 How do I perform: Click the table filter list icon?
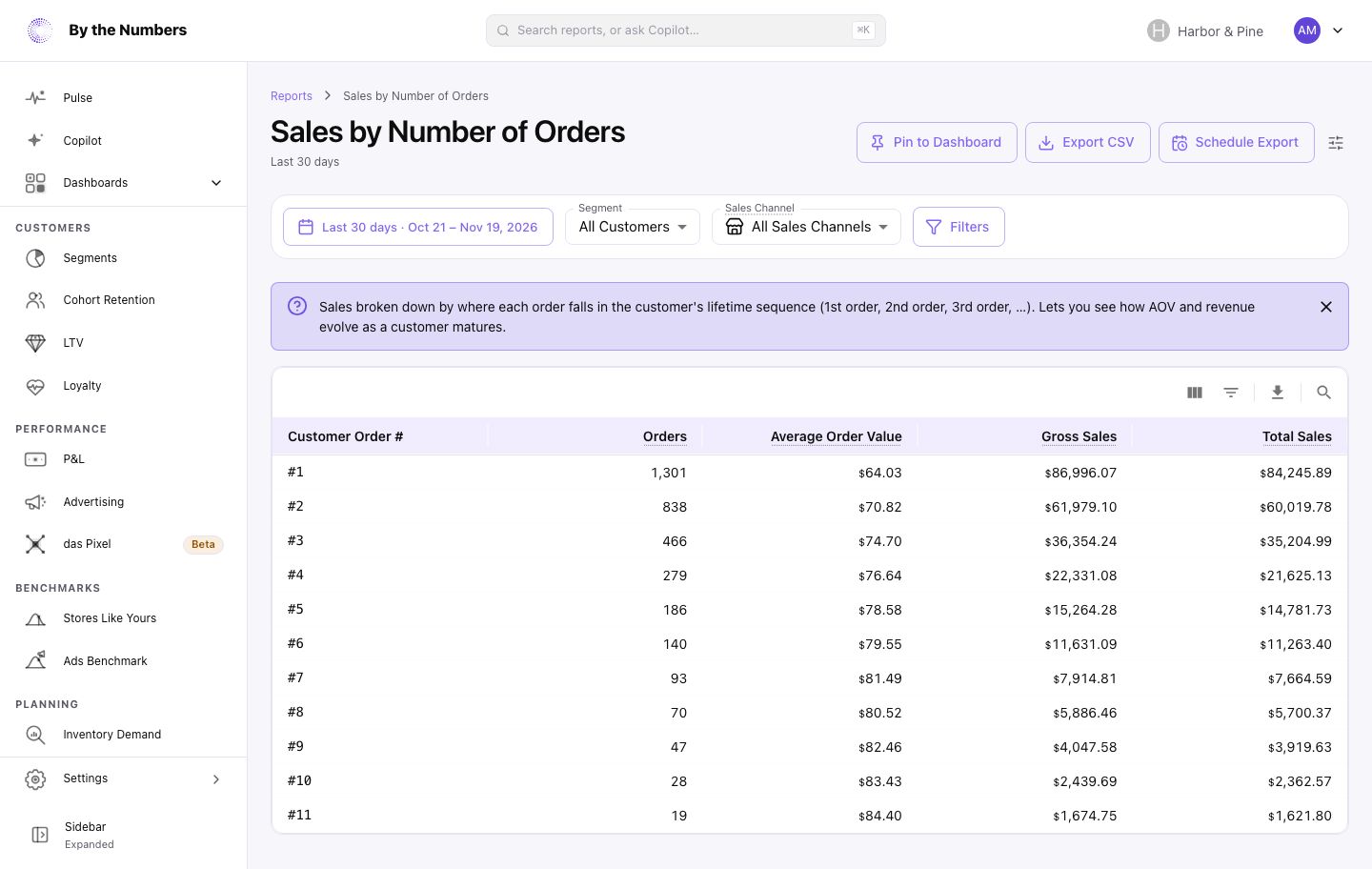coord(1231,393)
